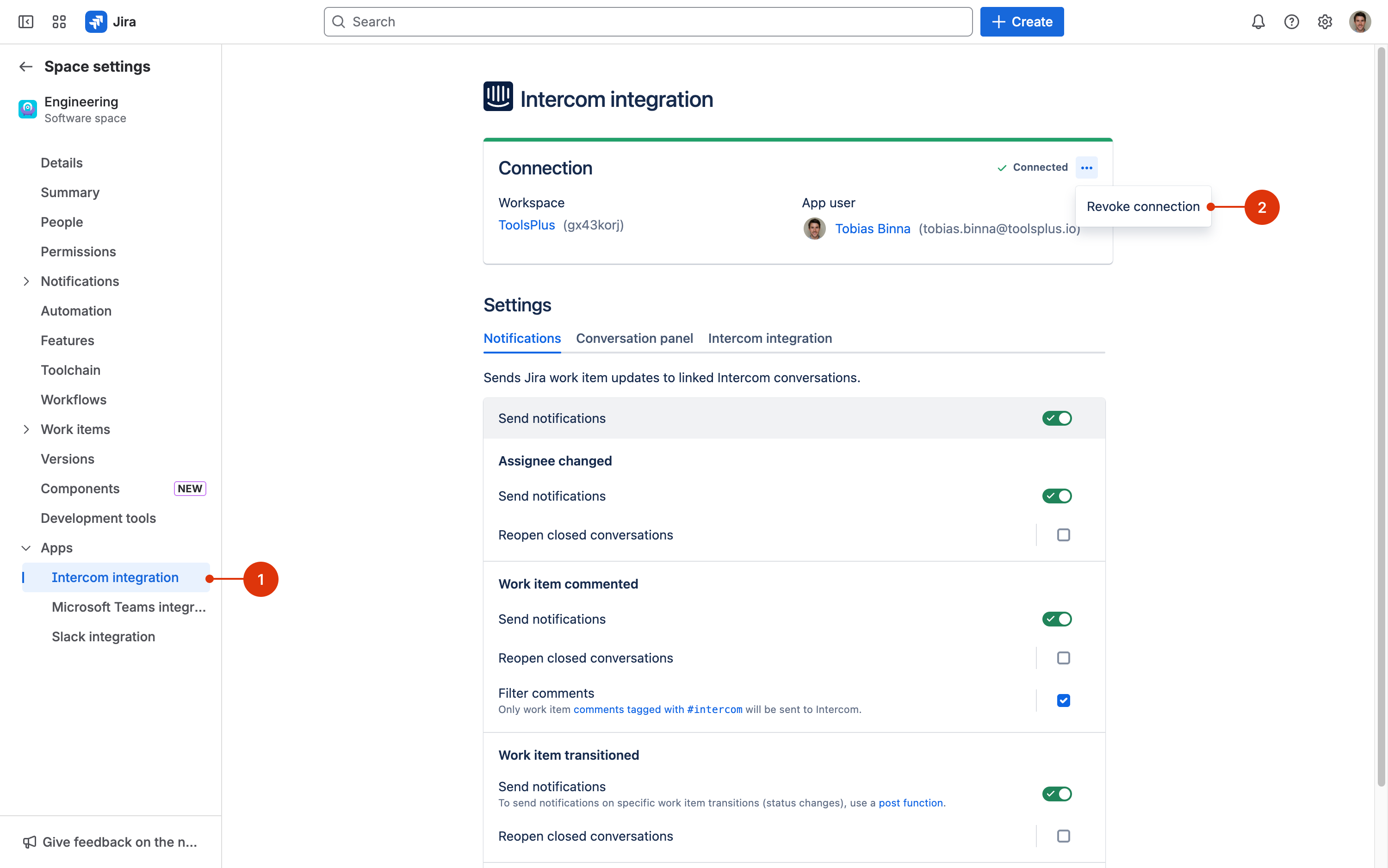The width and height of the screenshot is (1388, 868).
Task: Click the blue Create button
Action: tap(1021, 22)
